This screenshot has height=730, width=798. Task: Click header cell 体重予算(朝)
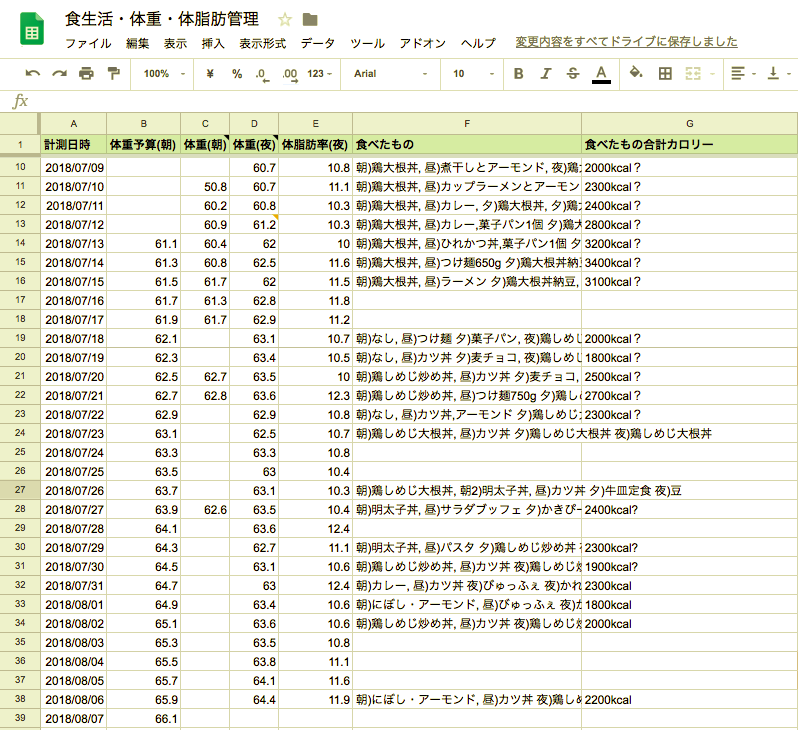click(x=144, y=145)
